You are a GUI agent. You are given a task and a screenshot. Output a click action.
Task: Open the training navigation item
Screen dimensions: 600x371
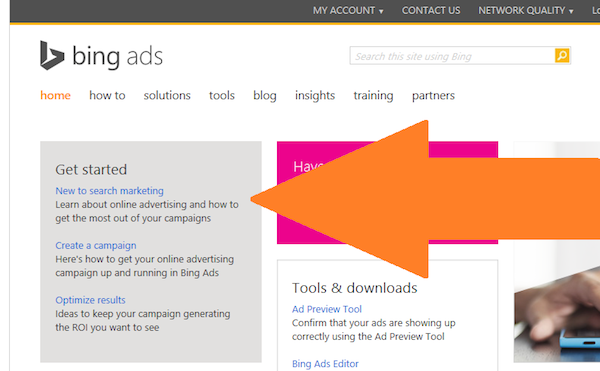coord(373,95)
